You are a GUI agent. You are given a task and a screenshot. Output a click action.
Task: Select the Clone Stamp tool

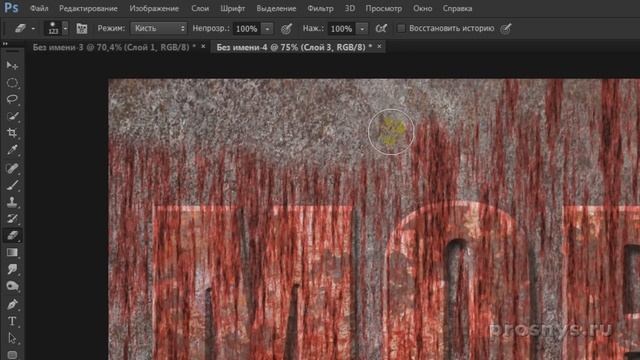coord(12,202)
